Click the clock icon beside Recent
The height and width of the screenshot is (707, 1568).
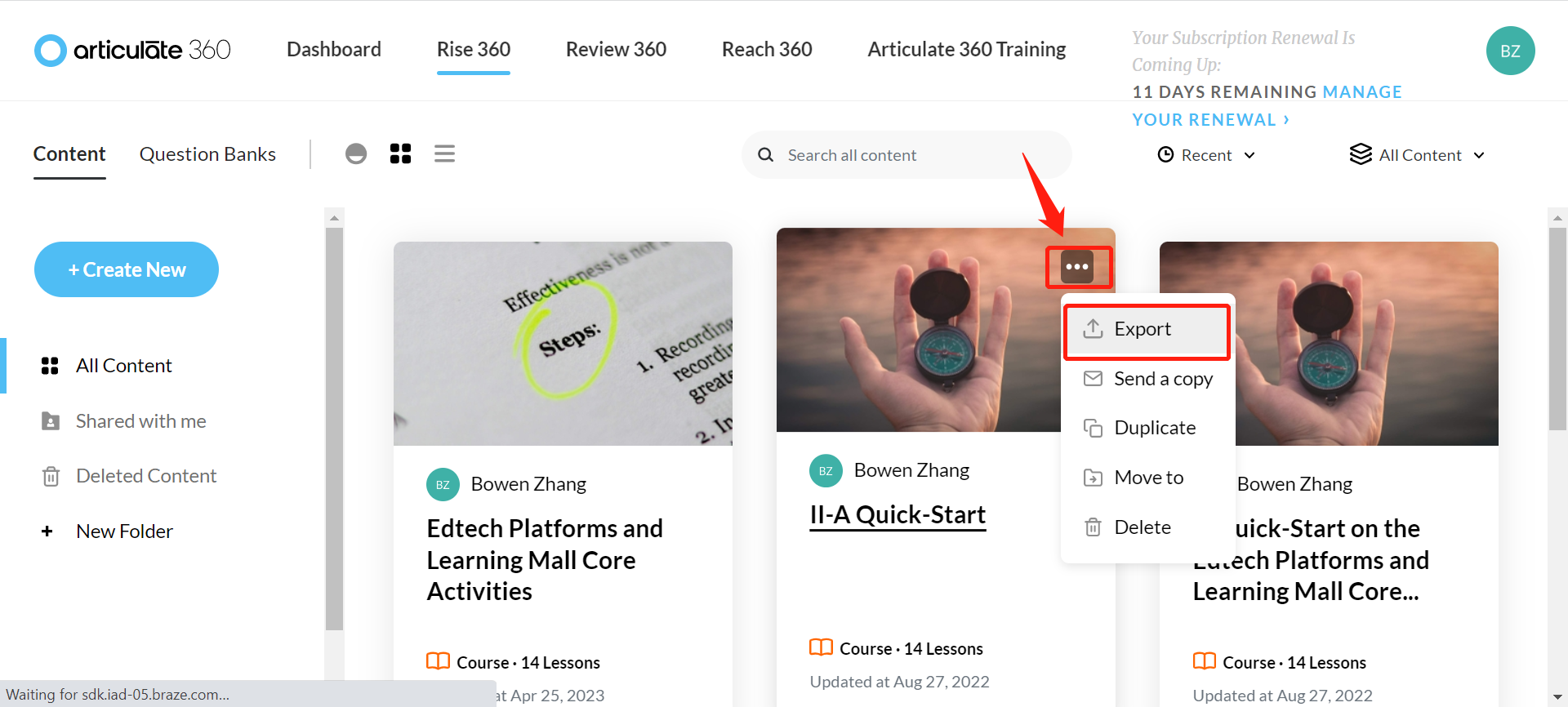point(1166,155)
